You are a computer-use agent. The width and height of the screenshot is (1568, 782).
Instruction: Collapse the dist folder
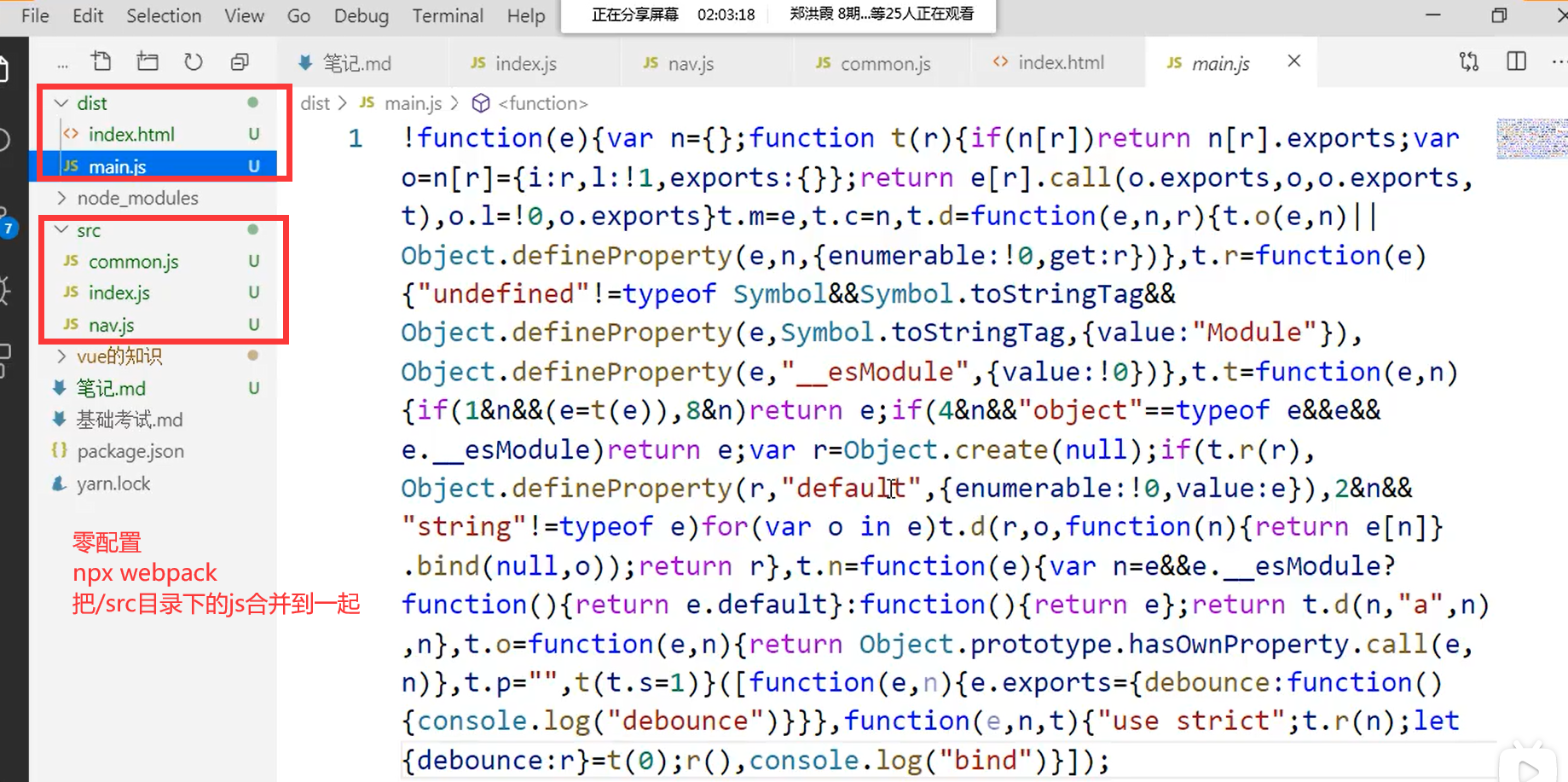coord(61,103)
